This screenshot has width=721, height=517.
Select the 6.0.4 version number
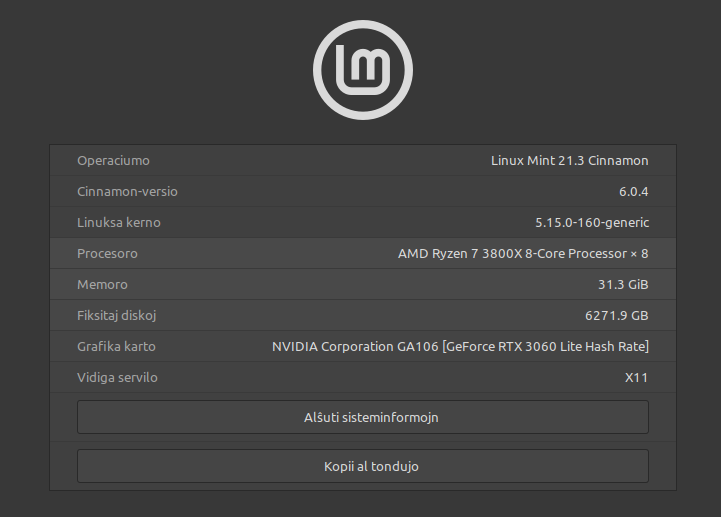(x=633, y=191)
